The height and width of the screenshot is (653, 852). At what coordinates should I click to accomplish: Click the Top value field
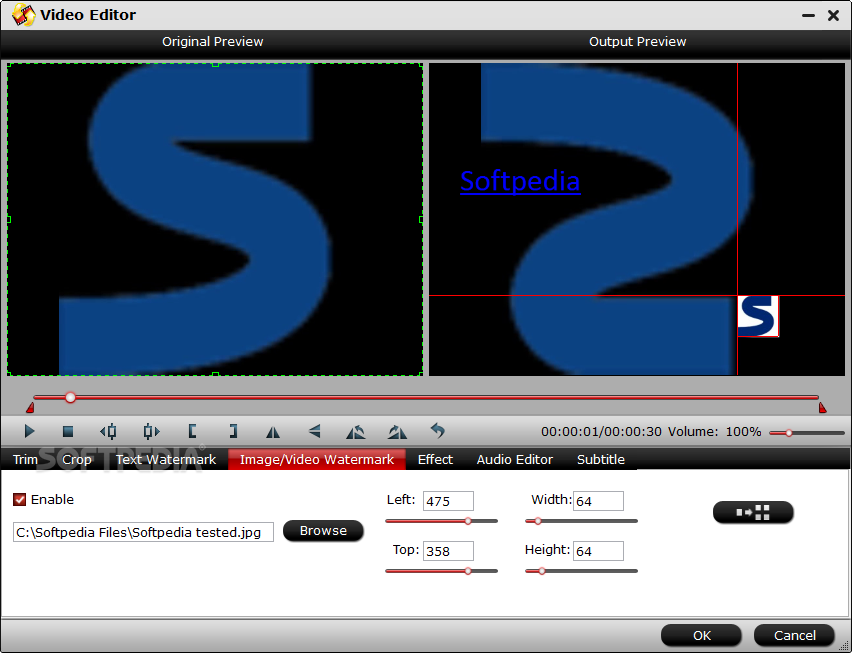[448, 551]
